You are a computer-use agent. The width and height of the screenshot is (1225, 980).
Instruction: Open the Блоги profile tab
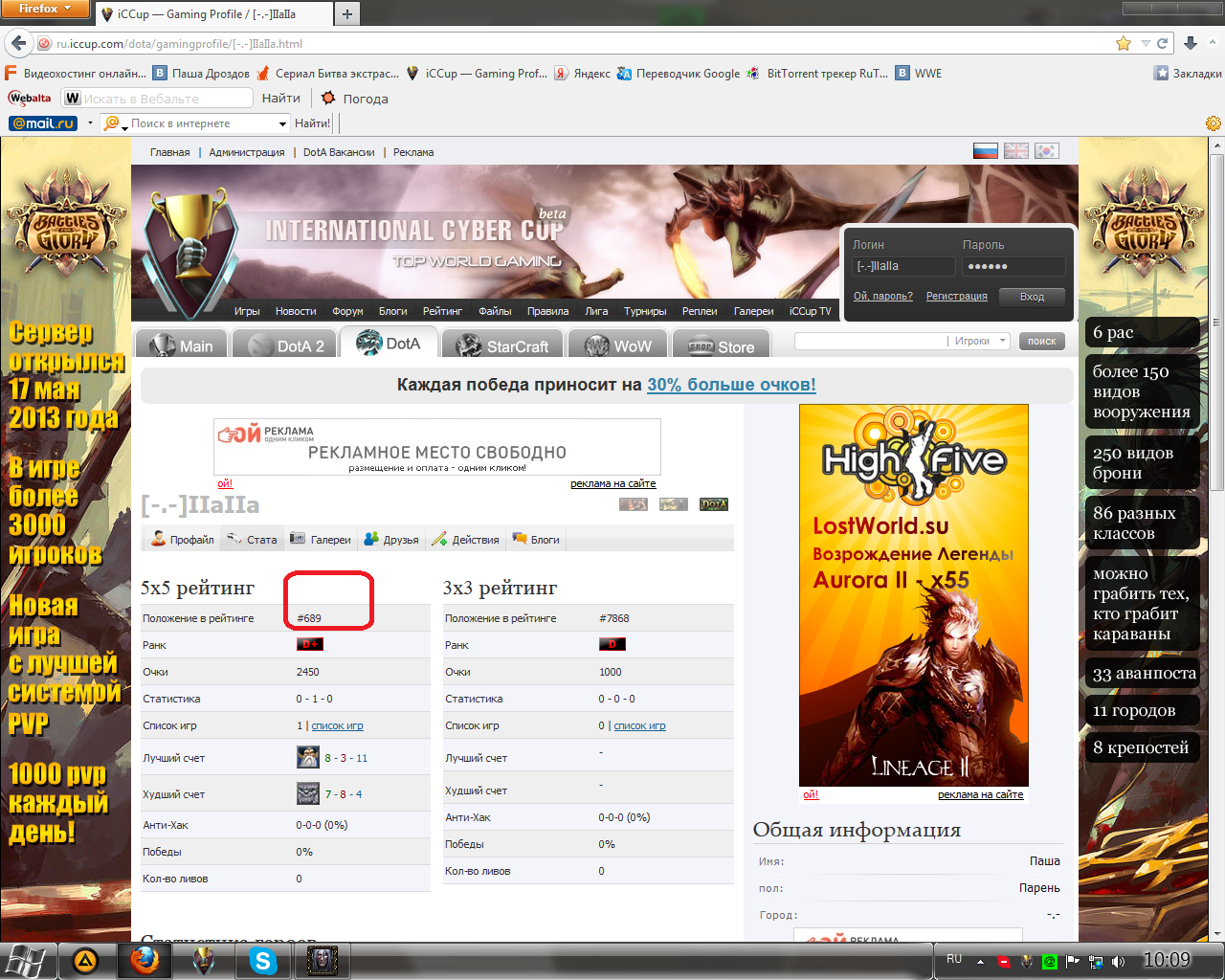(536, 540)
